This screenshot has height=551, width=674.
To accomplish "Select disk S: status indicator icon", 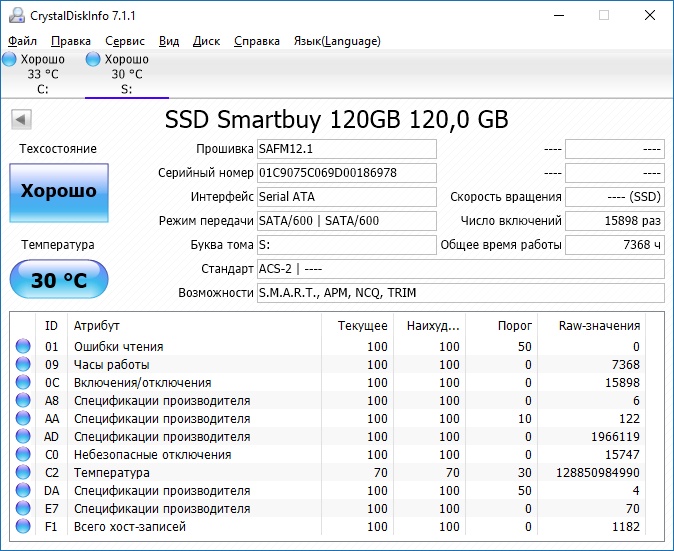I will (93, 59).
